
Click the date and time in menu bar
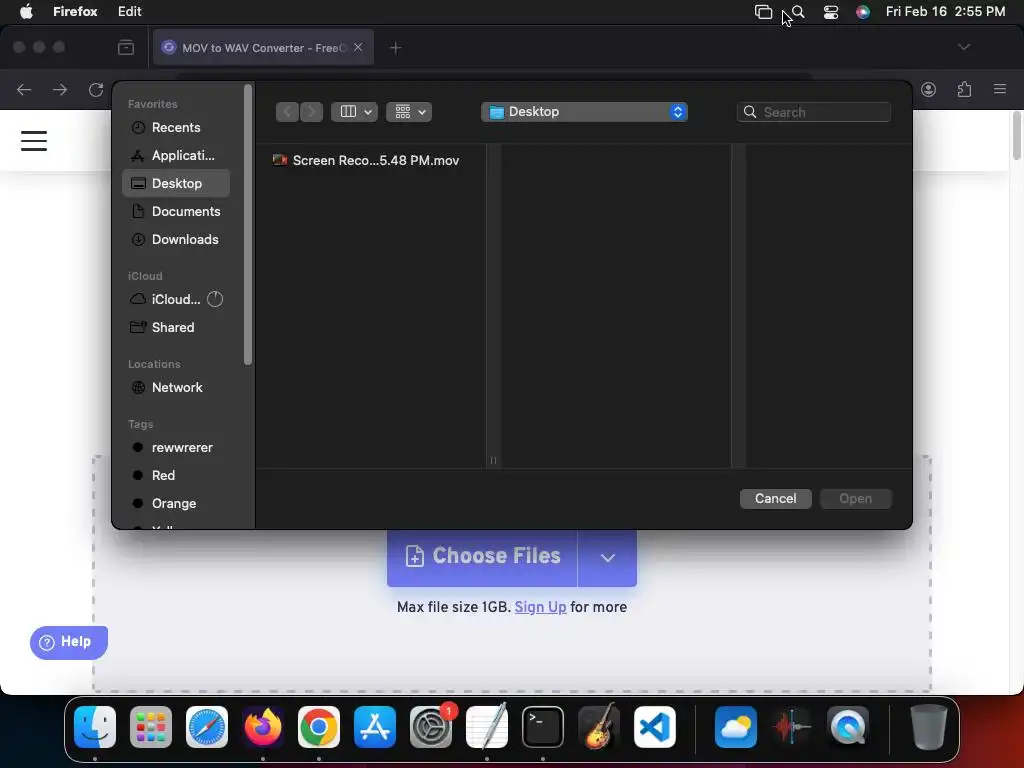[945, 12]
